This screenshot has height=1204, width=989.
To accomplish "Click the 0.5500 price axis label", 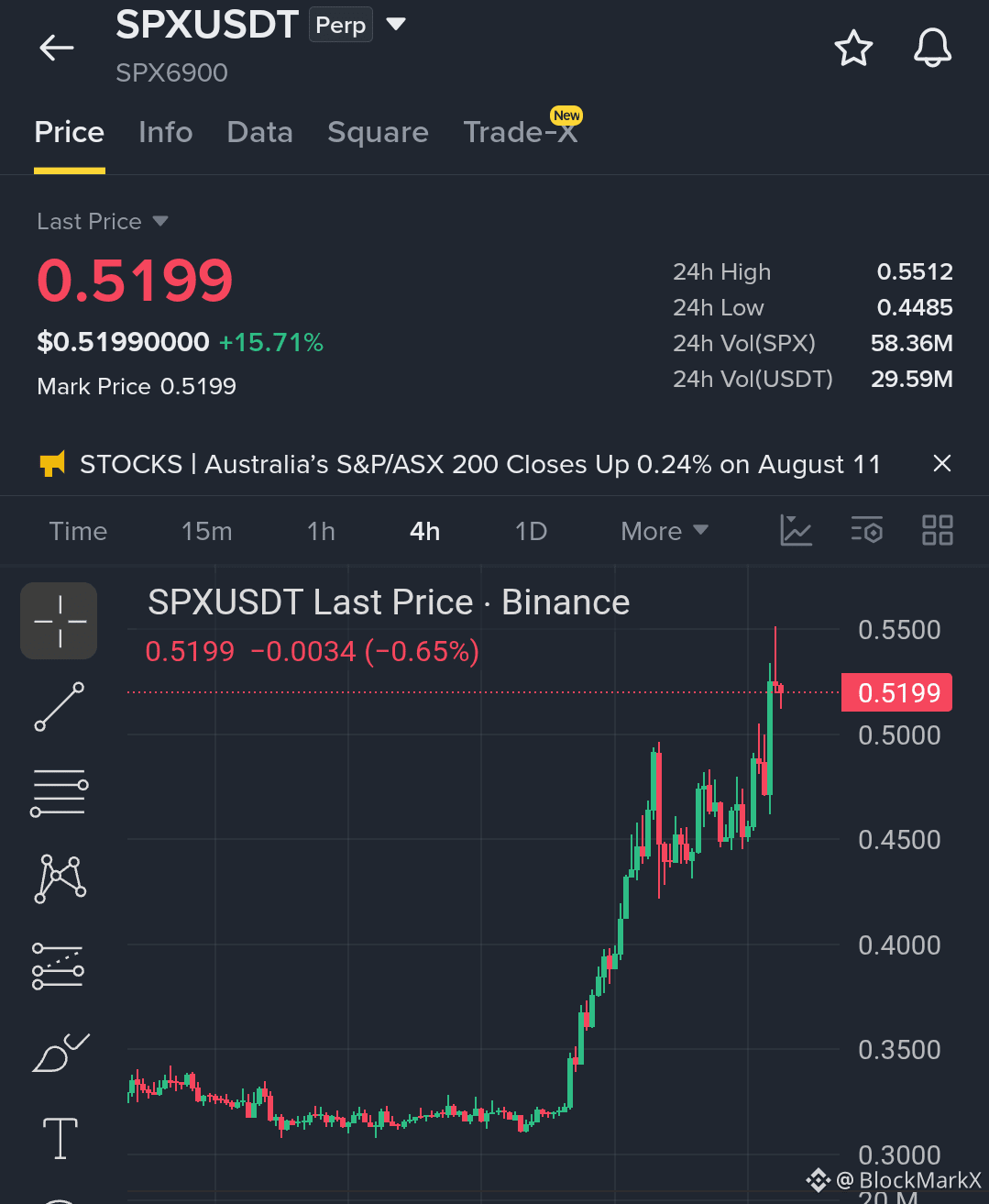I will click(899, 630).
